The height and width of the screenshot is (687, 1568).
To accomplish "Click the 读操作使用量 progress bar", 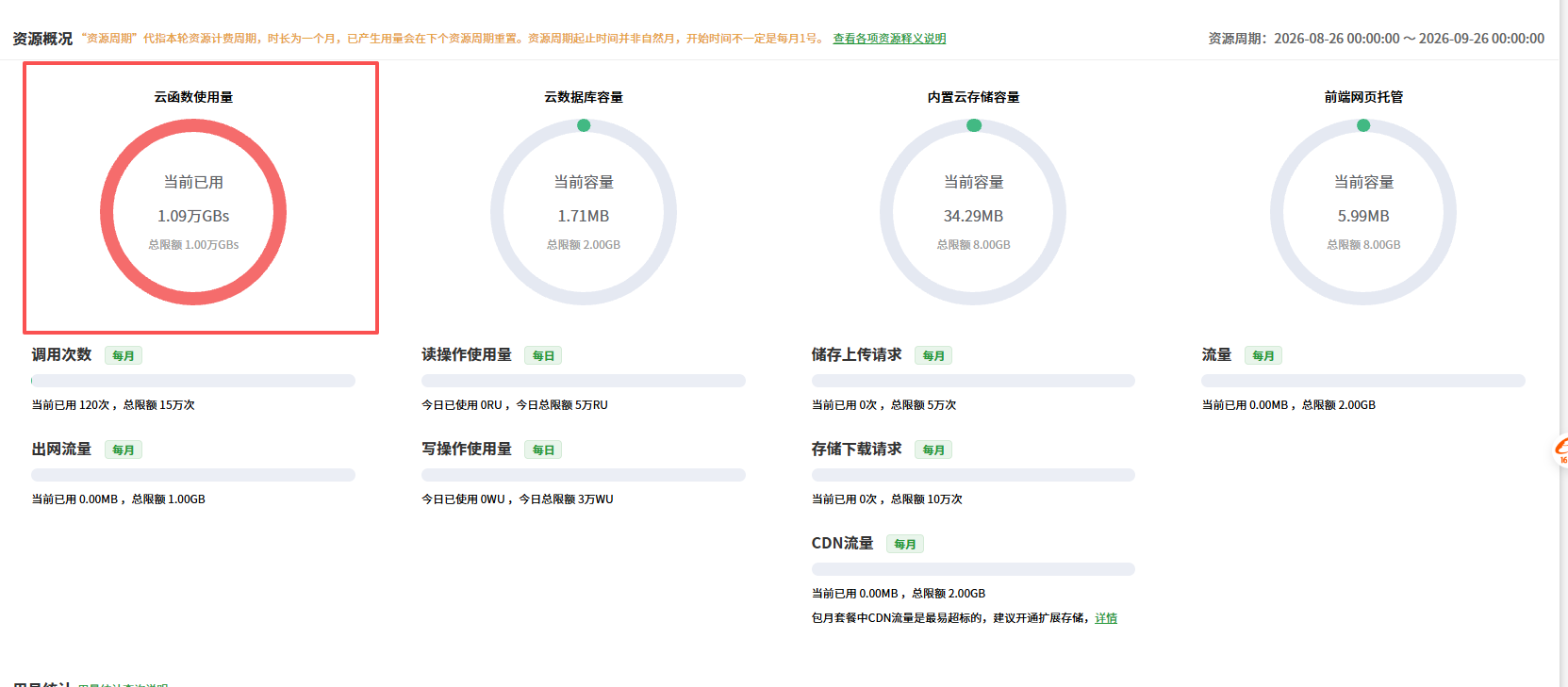I will pos(584,381).
